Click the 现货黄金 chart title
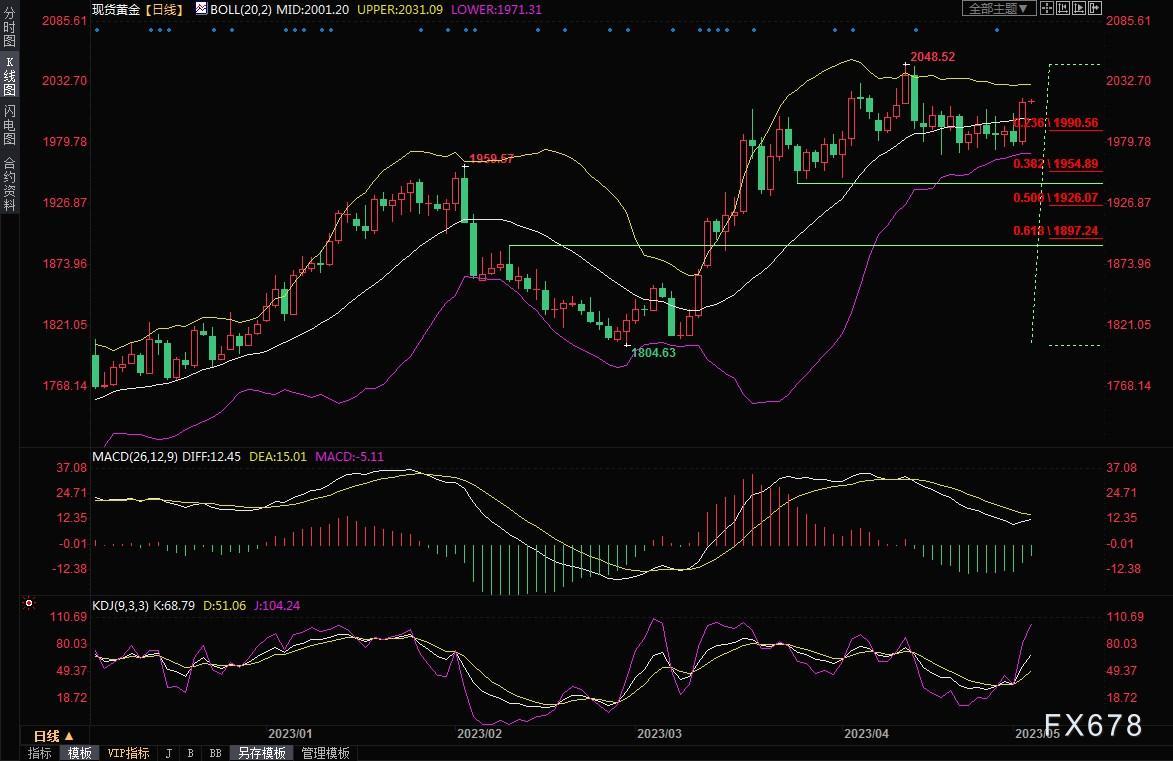This screenshot has height=761, width=1173. [x=116, y=10]
